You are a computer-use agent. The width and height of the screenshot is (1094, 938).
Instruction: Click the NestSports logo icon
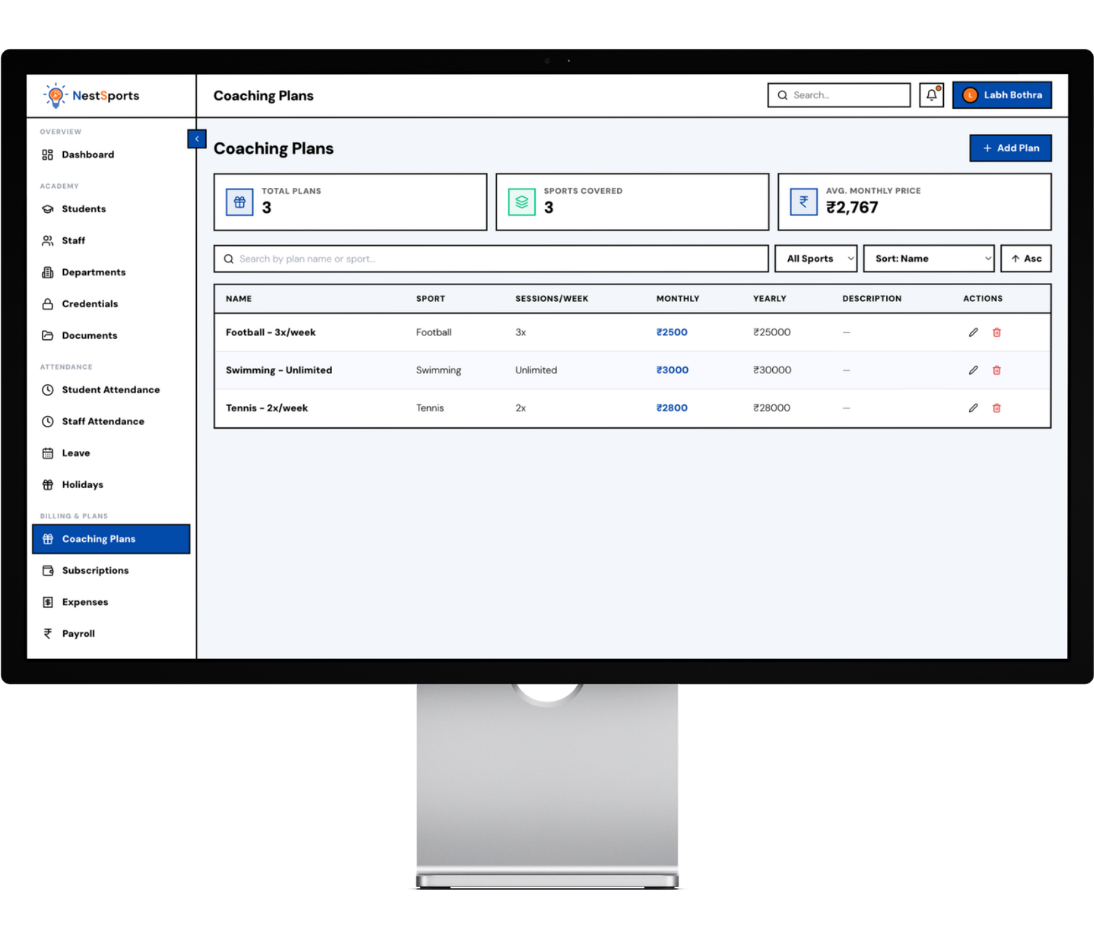(x=54, y=96)
